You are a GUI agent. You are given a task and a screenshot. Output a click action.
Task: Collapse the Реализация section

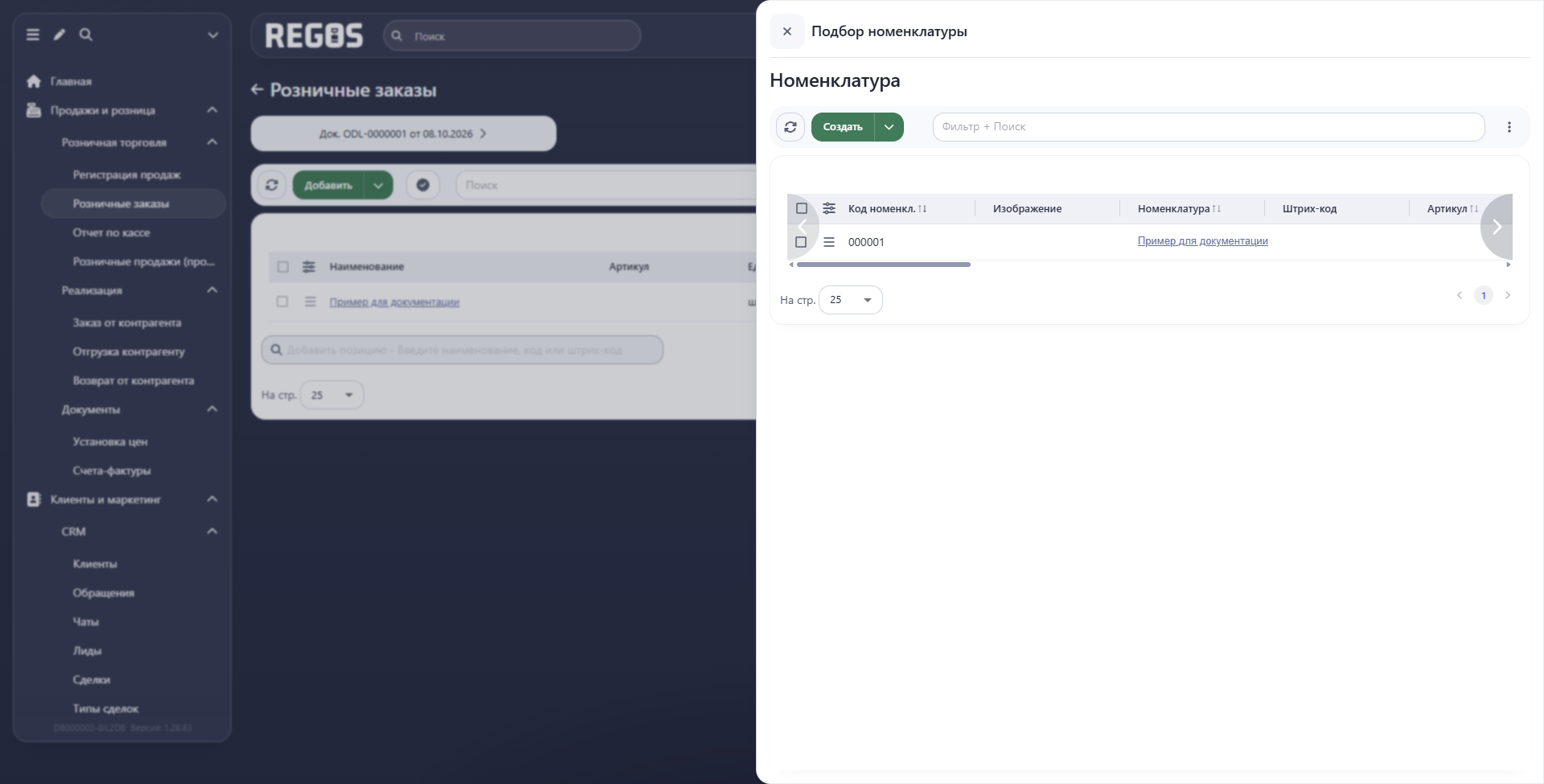coord(212,290)
